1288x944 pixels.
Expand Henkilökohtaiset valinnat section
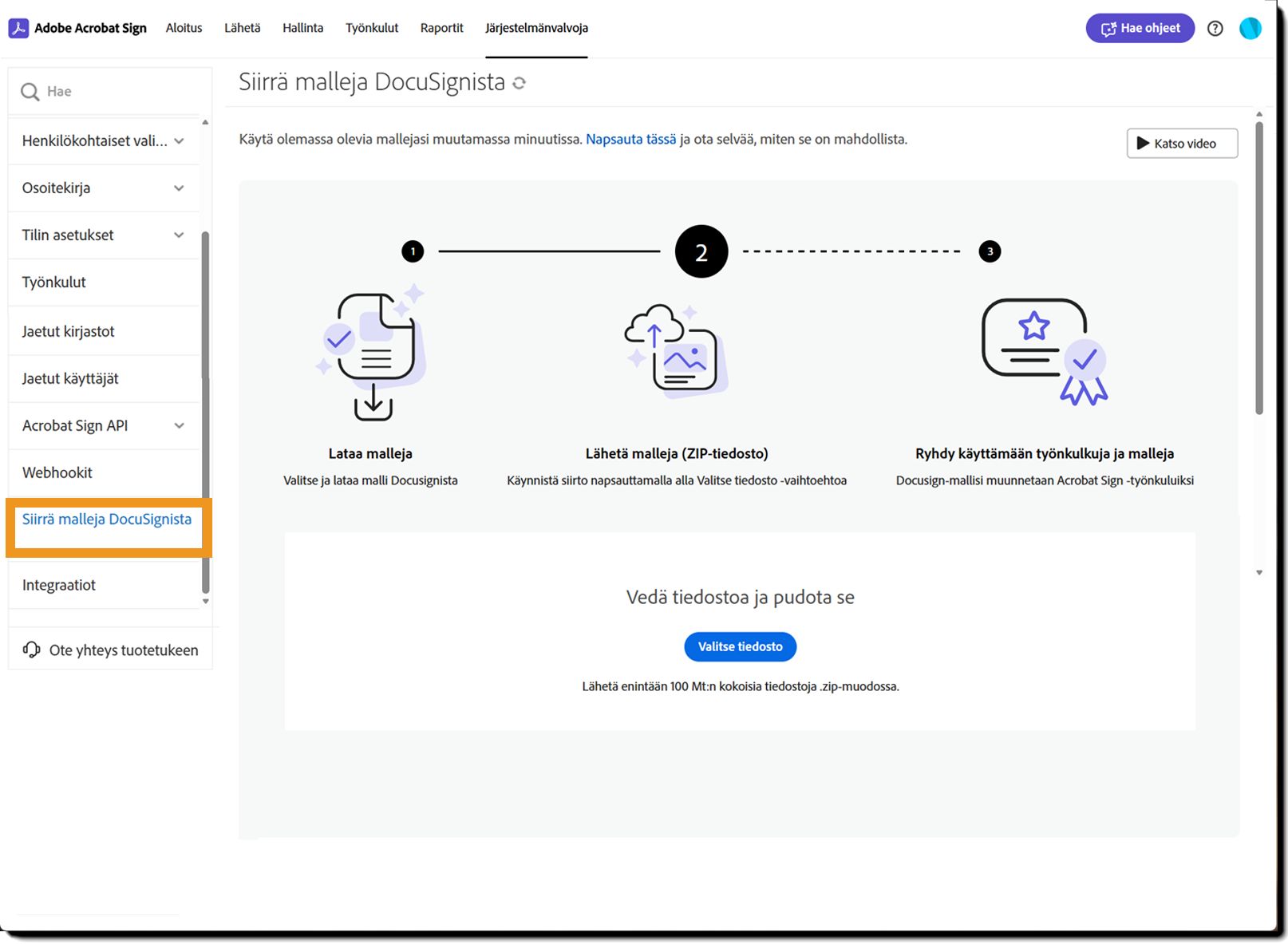(179, 141)
